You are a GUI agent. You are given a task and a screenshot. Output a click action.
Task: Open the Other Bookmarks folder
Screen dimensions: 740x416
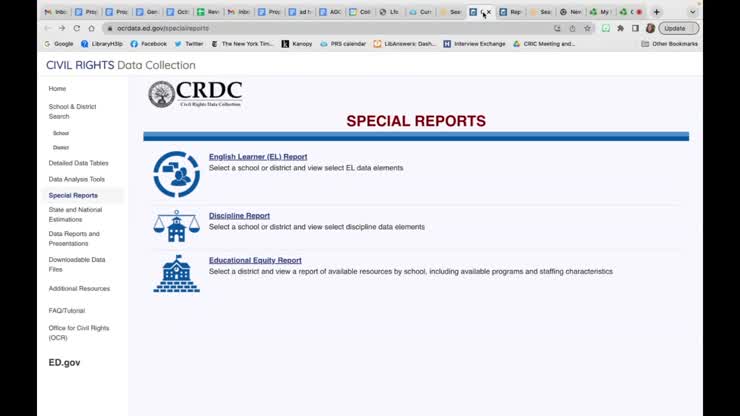pos(669,44)
